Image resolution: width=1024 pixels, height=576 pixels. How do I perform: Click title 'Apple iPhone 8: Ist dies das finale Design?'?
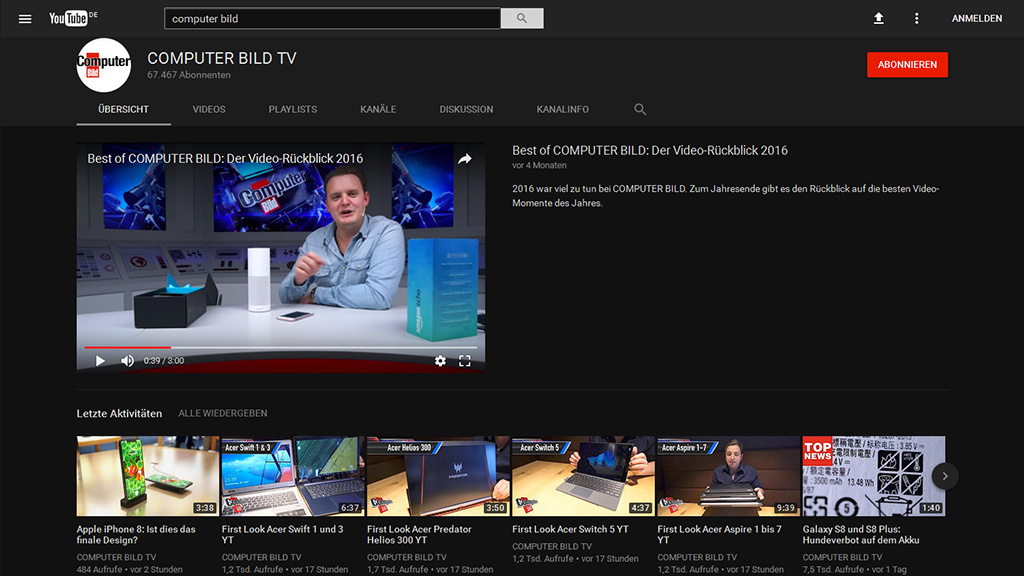(136, 534)
